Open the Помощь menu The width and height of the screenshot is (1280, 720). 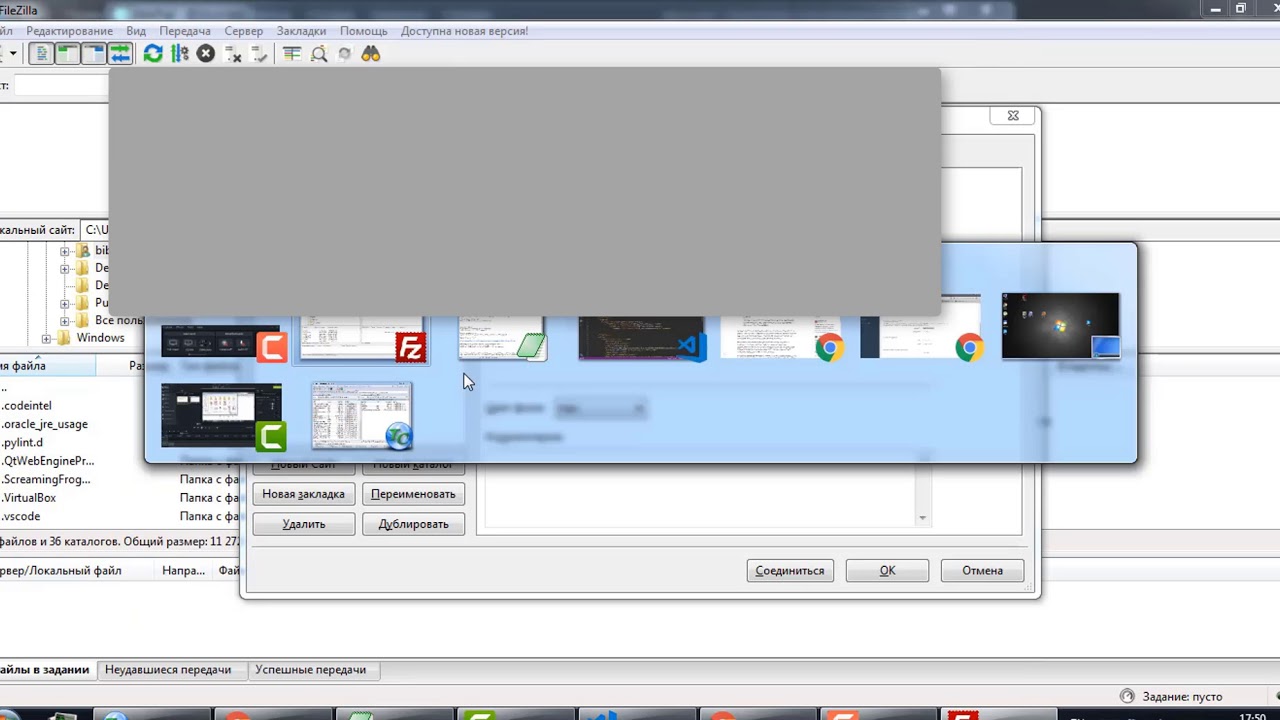pos(364,31)
